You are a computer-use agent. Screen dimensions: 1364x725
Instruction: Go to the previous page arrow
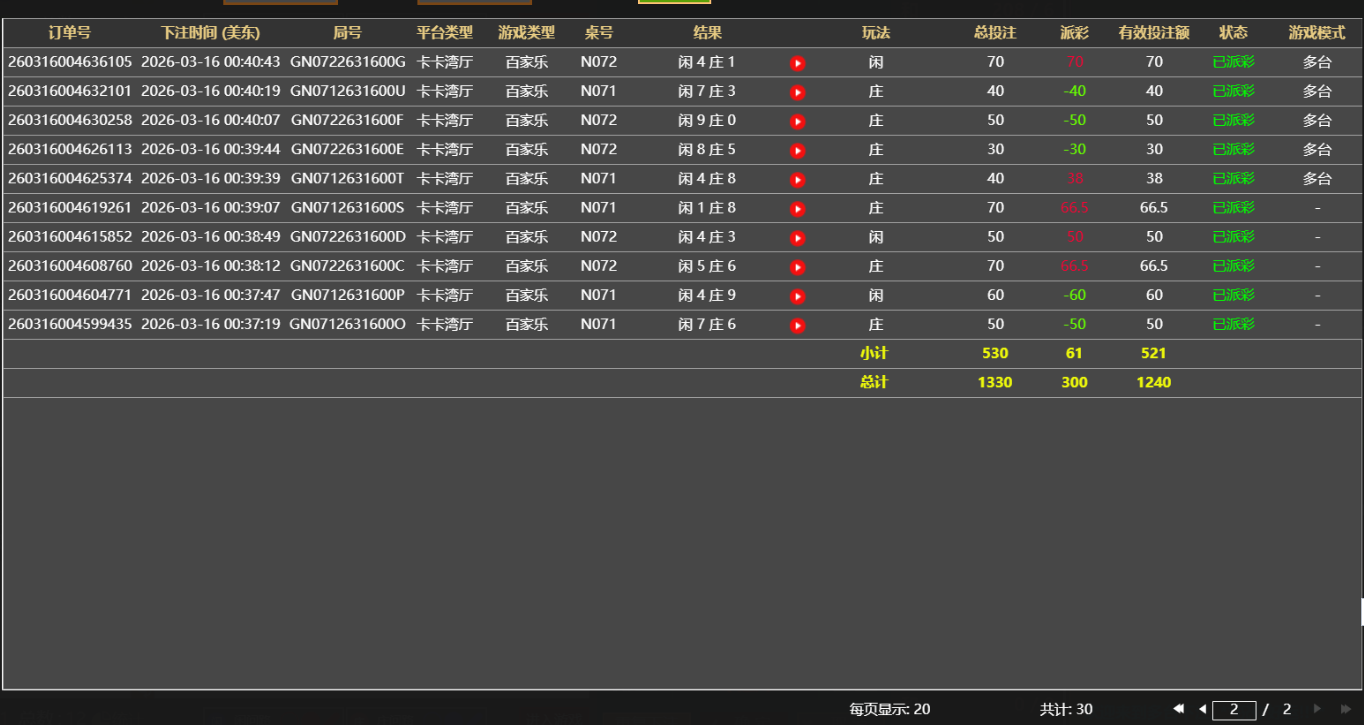[1201, 708]
